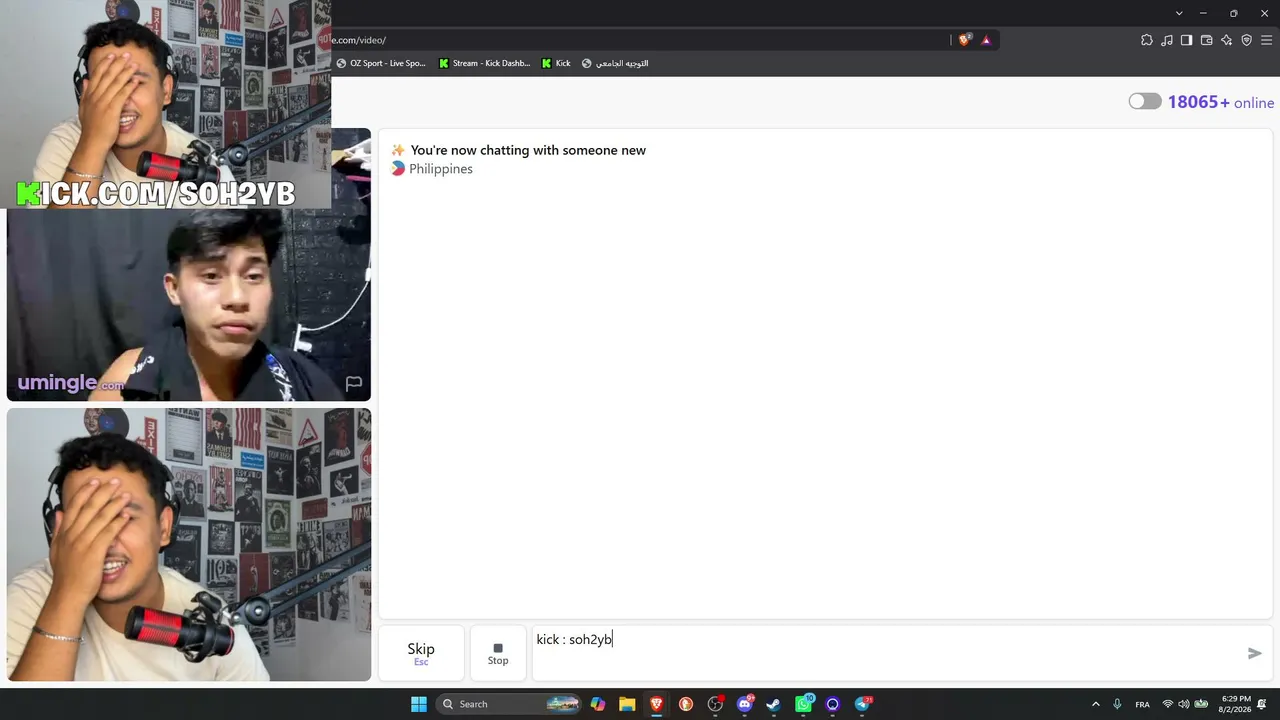Open the volume control in system tray

[1184, 704]
